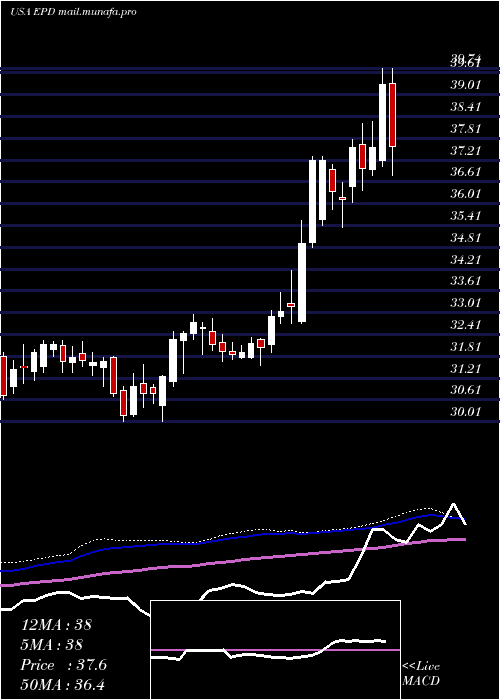Click the 32.41 price axis label
The width and height of the screenshot is (500, 700).
465,325
